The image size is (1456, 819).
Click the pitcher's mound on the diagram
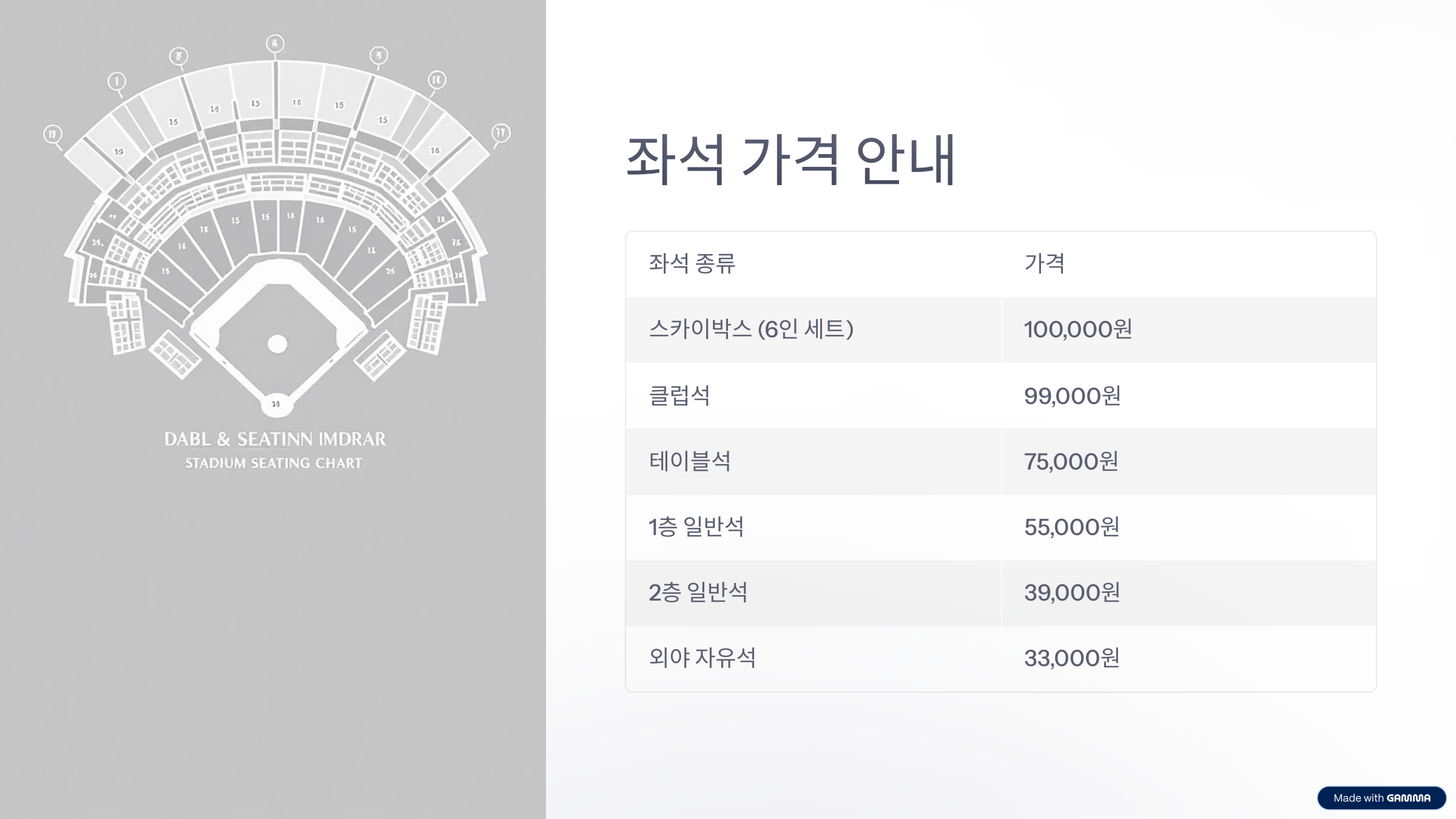(x=277, y=344)
